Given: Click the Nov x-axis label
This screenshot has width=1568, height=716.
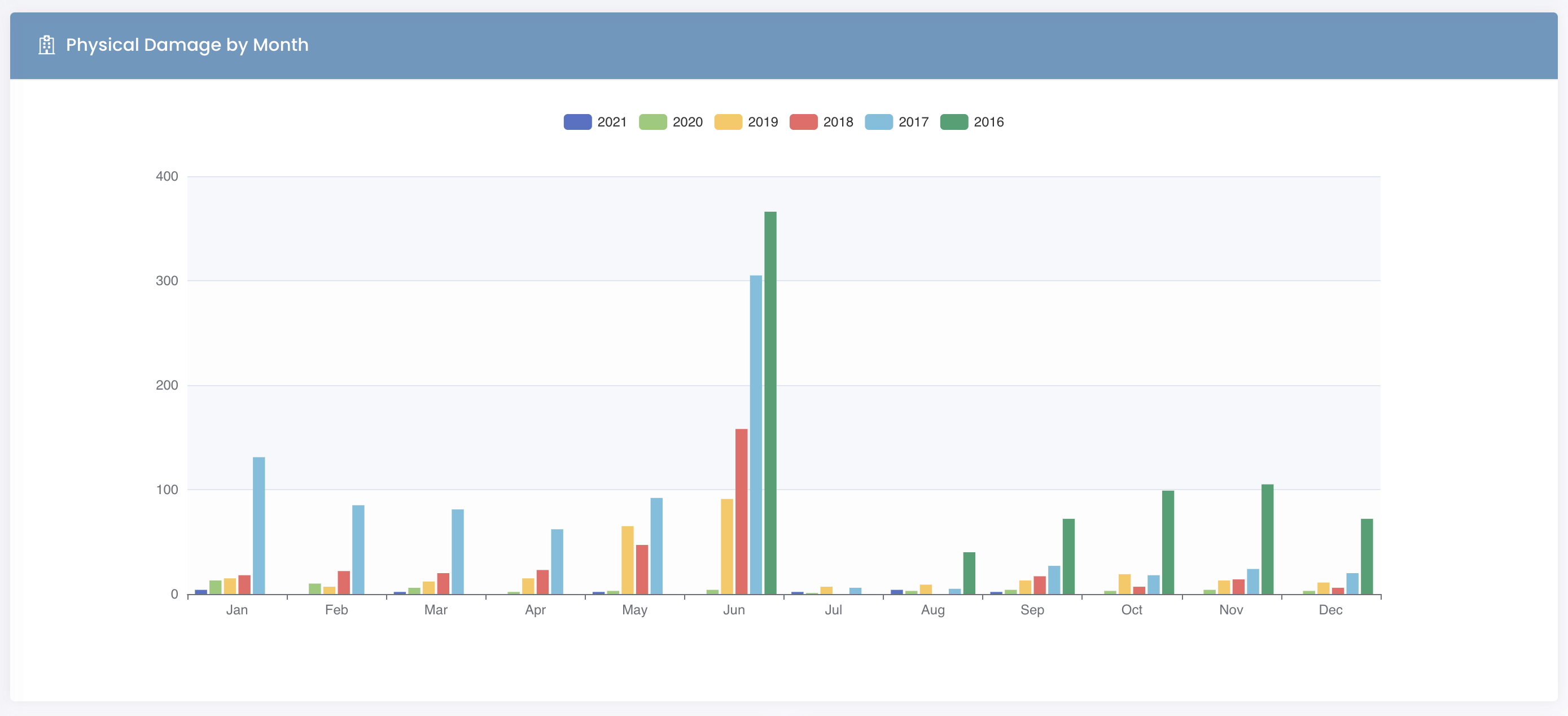Looking at the screenshot, I should (x=1231, y=609).
